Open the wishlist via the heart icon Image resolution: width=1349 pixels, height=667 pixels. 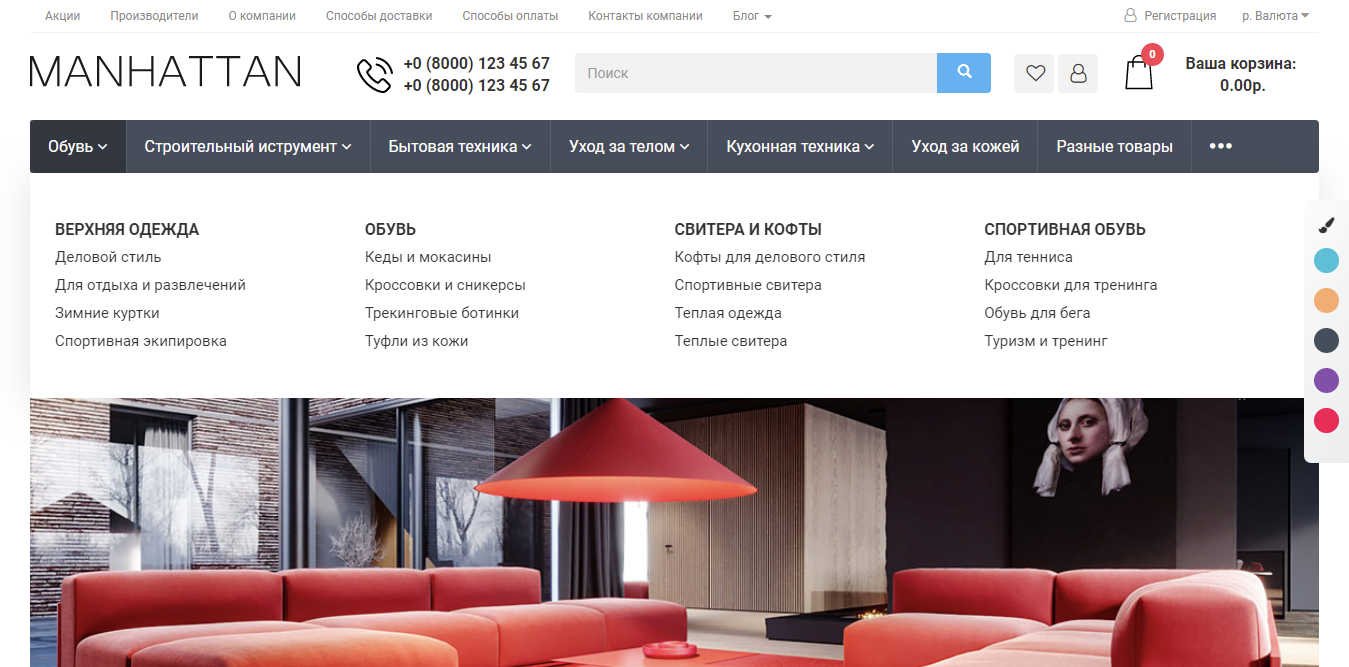[x=1033, y=72]
